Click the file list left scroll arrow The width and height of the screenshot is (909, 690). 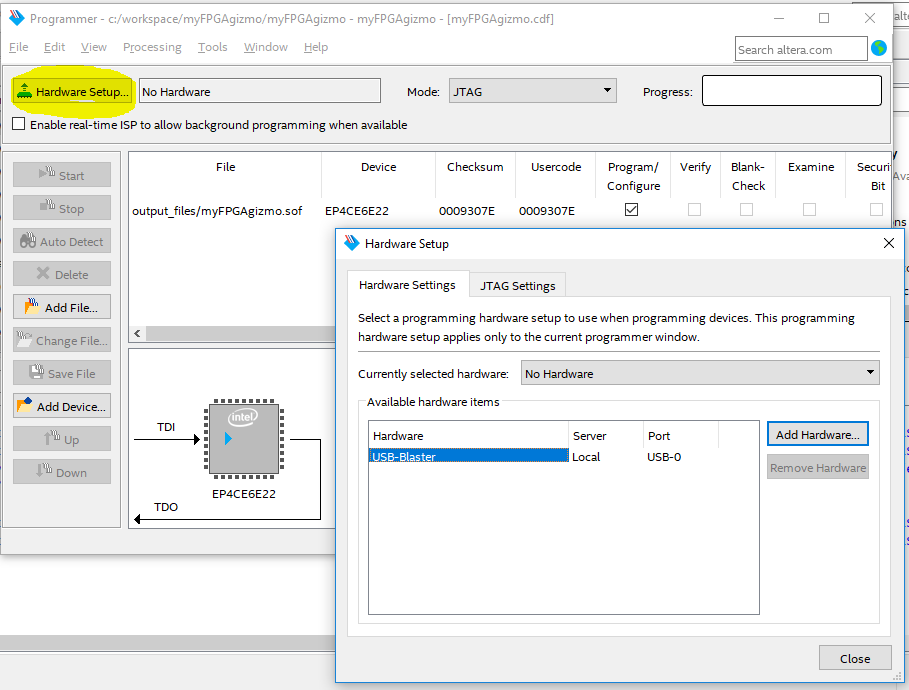[x=137, y=333]
